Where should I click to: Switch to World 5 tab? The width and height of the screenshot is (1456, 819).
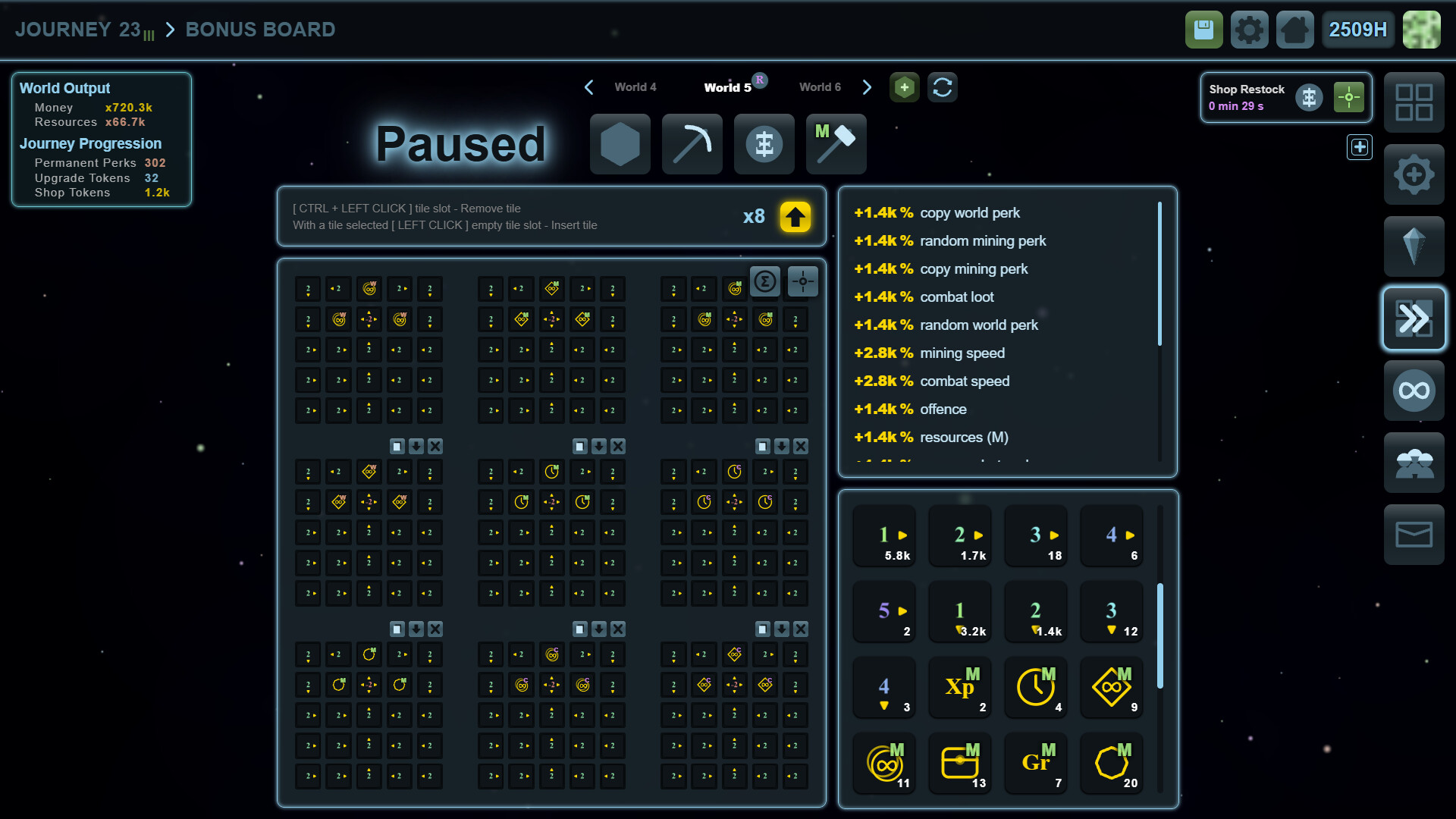(x=727, y=88)
